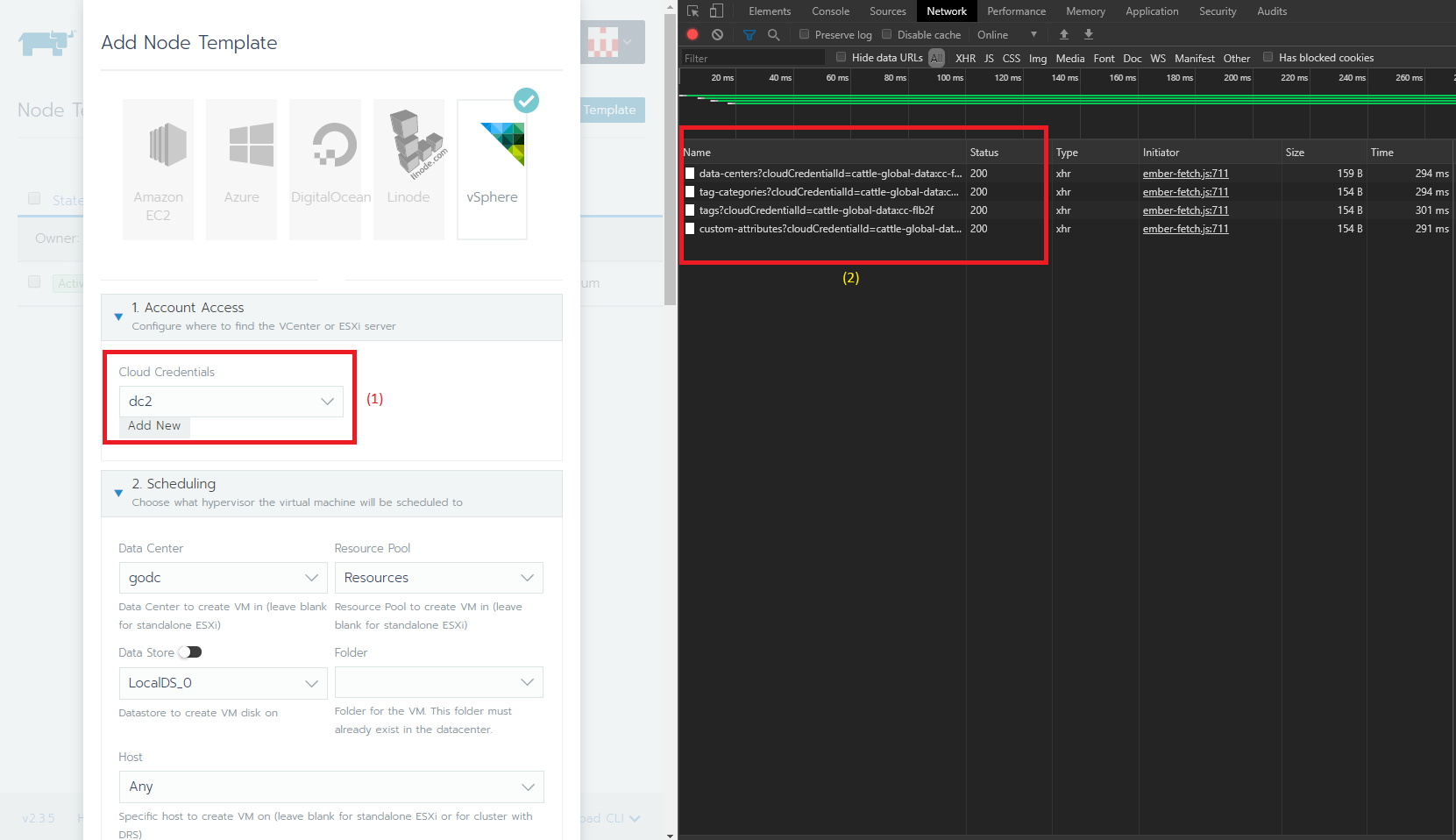Toggle the Data Store switch
This screenshot has width=1456, height=840.
point(189,652)
